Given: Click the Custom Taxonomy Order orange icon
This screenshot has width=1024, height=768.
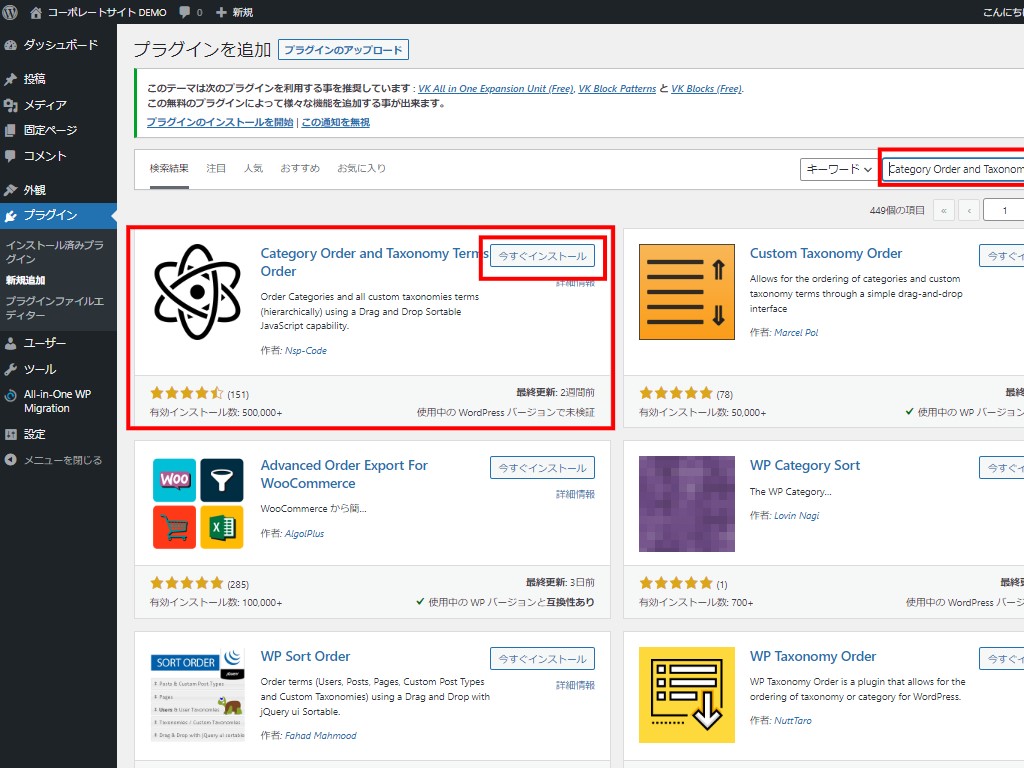Looking at the screenshot, I should [681, 291].
